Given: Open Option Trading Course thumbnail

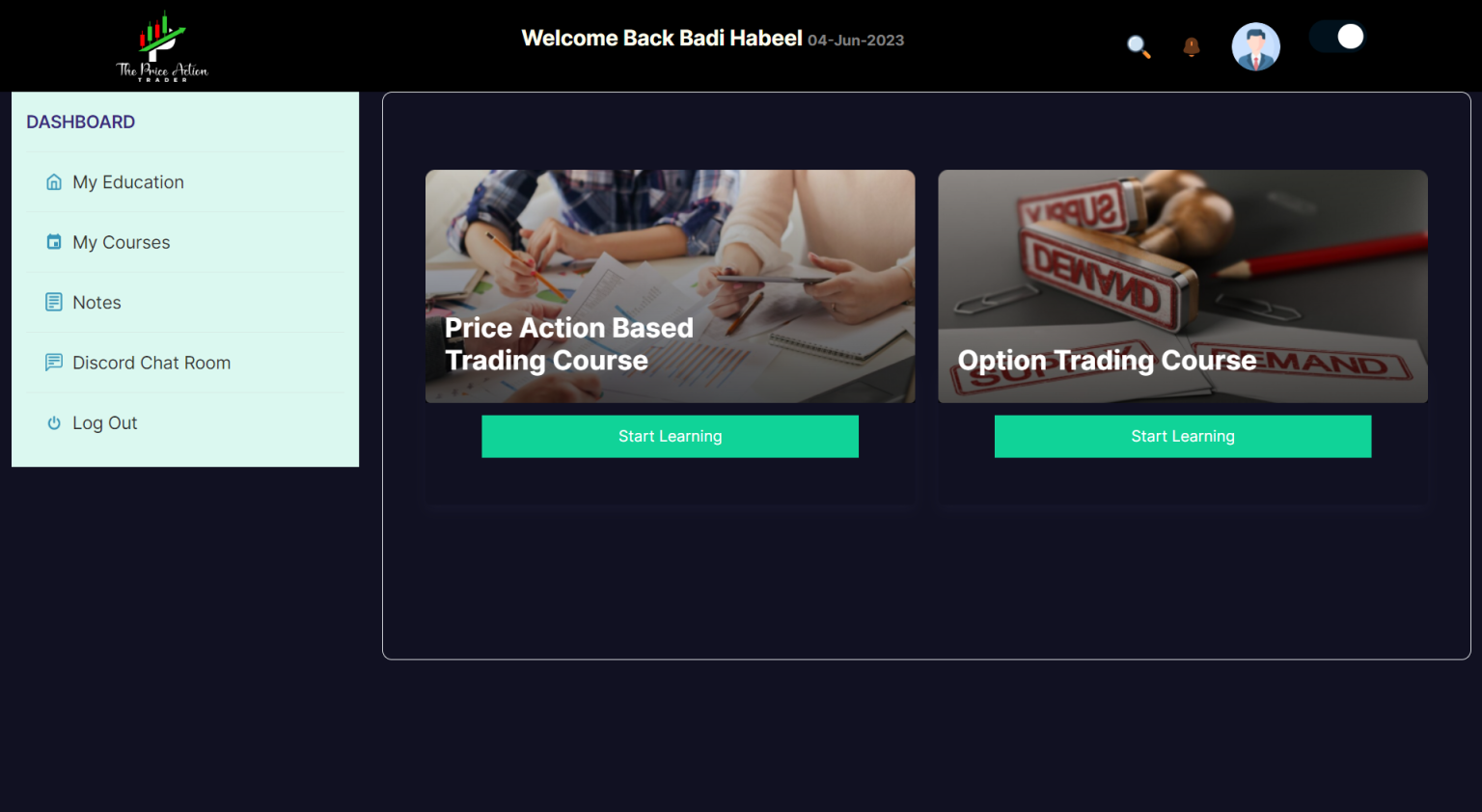Looking at the screenshot, I should (x=1183, y=286).
